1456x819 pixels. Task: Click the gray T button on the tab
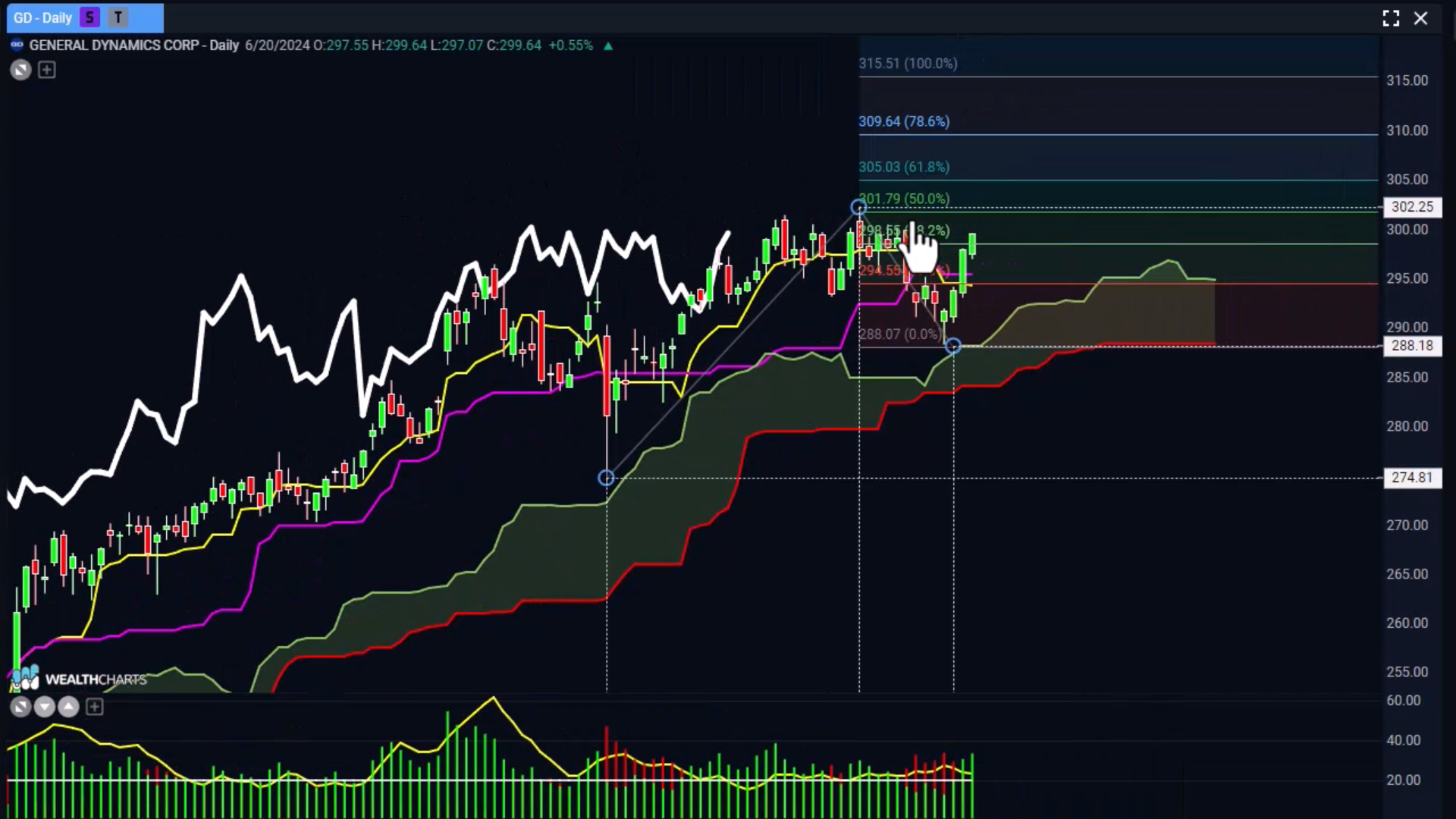click(118, 17)
